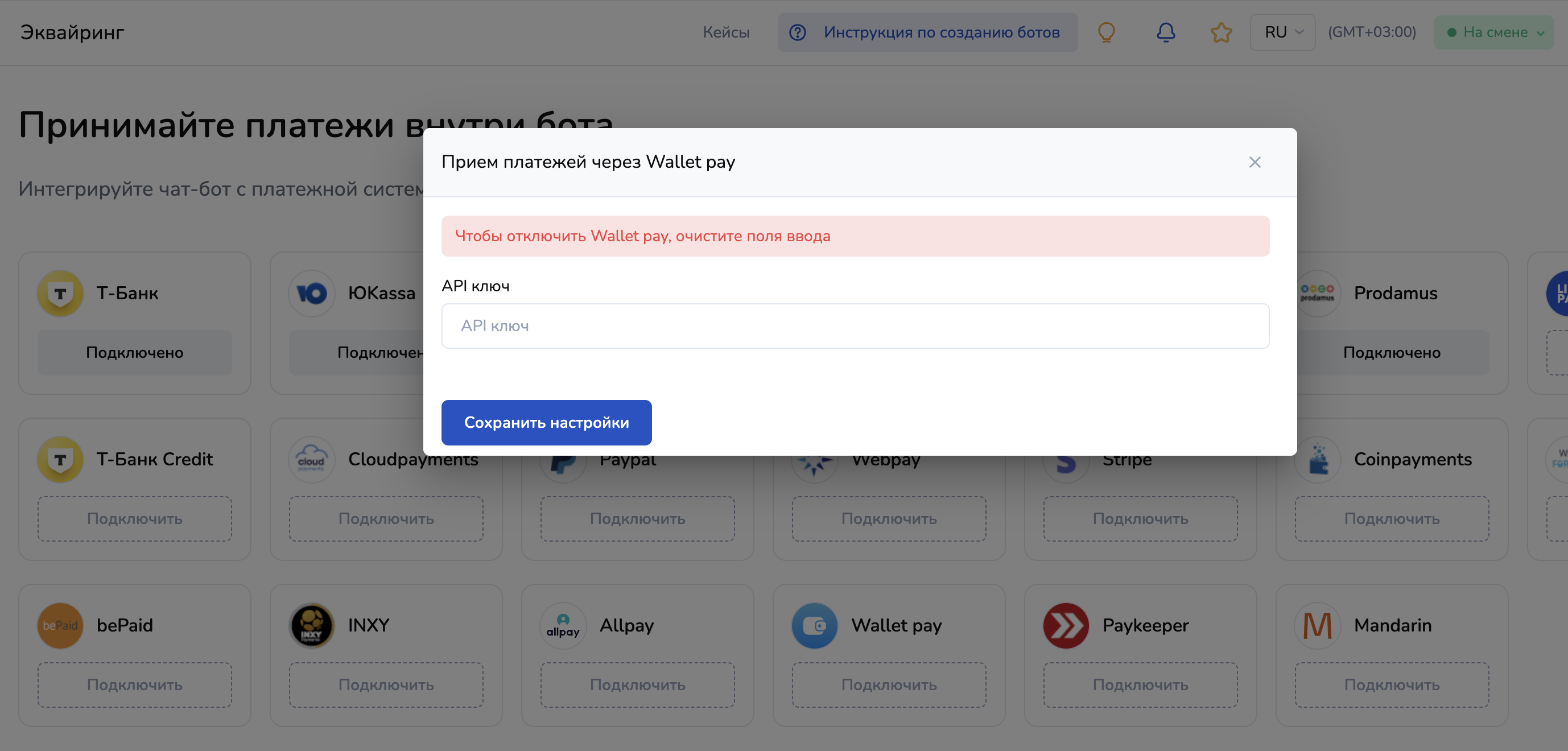The image size is (1568, 751).
Task: Click Подключено under T-Банк
Action: [x=134, y=352]
